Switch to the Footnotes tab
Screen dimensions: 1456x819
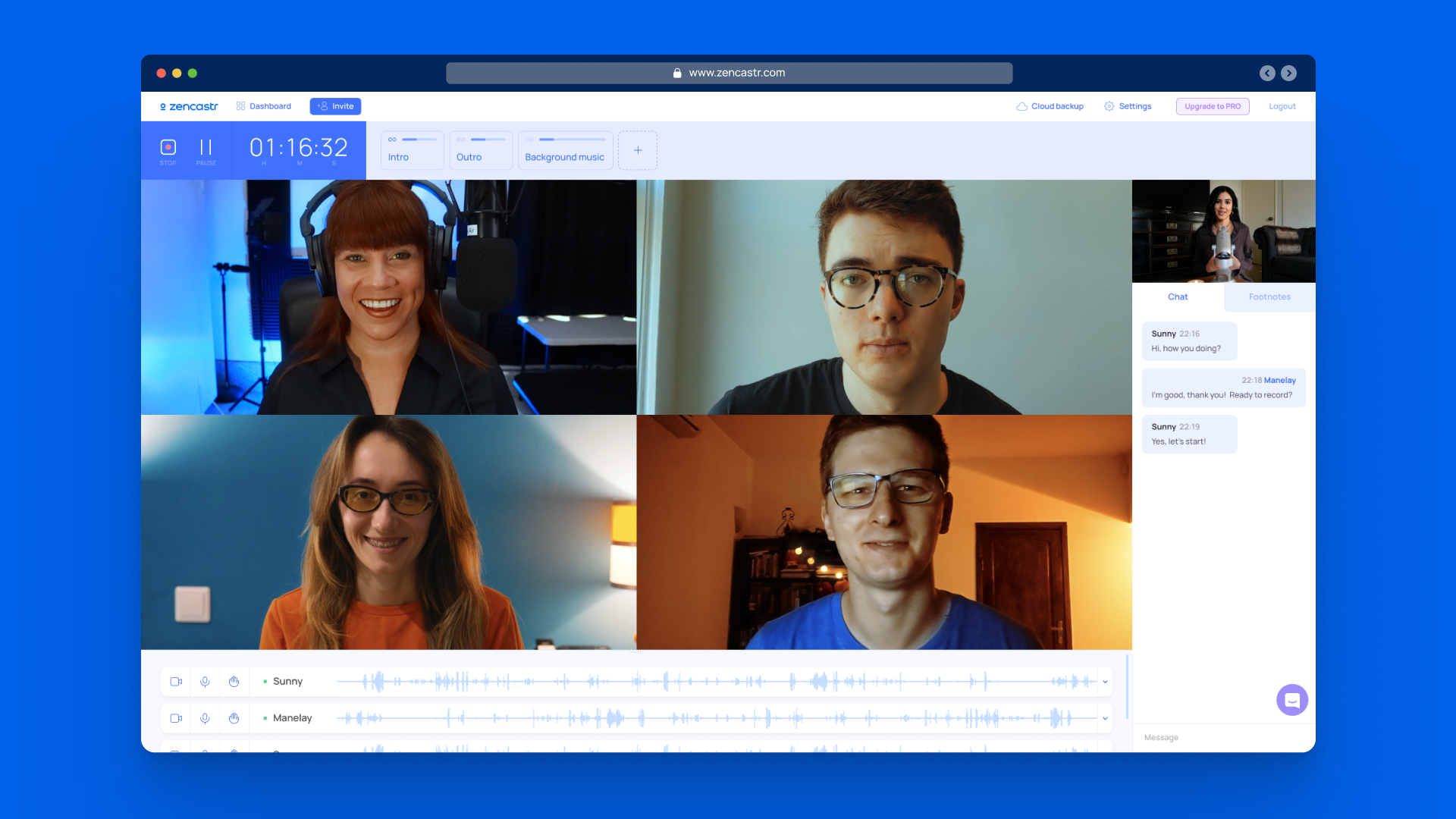1269,297
